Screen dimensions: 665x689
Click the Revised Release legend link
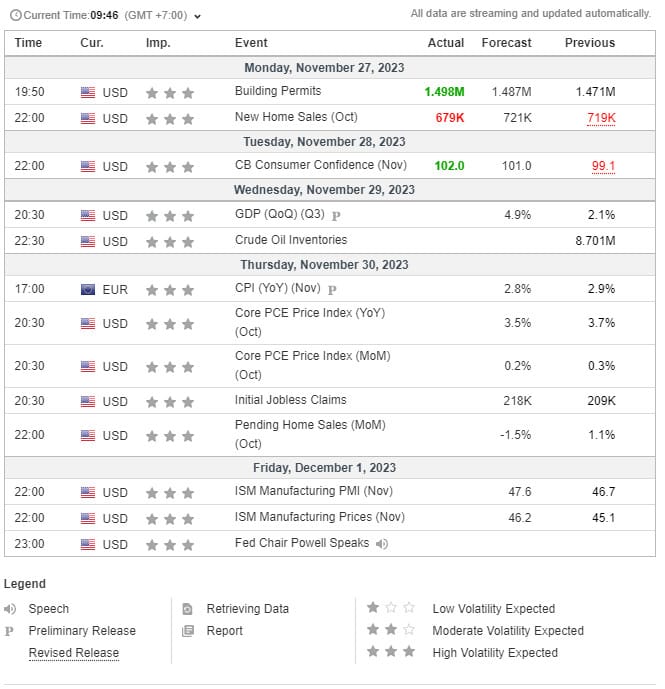click(x=73, y=653)
